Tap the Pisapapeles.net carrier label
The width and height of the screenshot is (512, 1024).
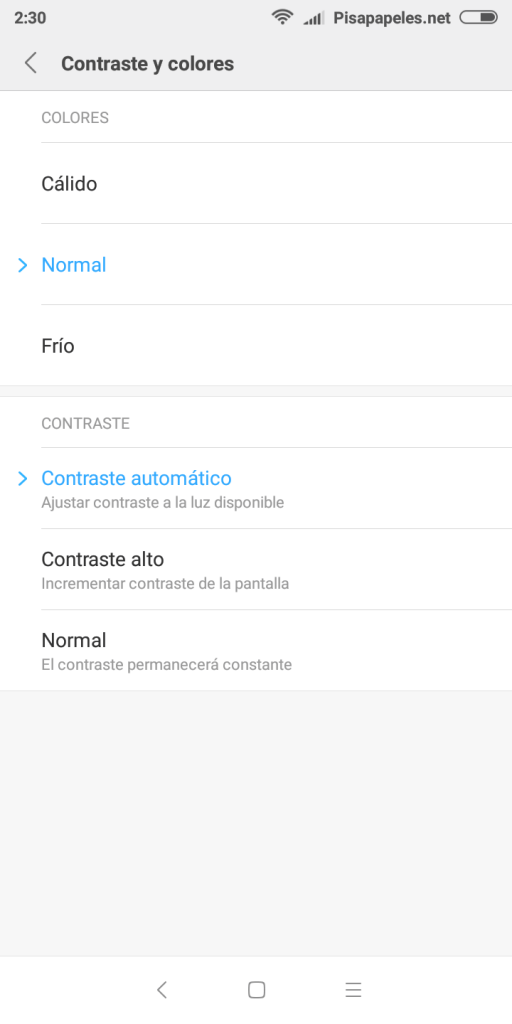[392, 18]
